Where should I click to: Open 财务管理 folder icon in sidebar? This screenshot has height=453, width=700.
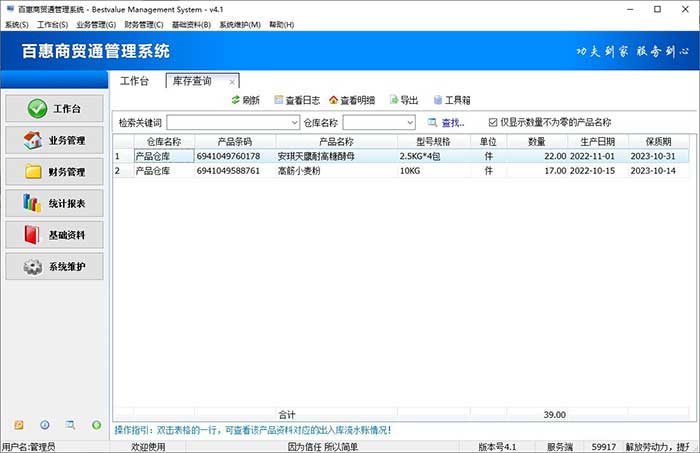click(x=33, y=172)
